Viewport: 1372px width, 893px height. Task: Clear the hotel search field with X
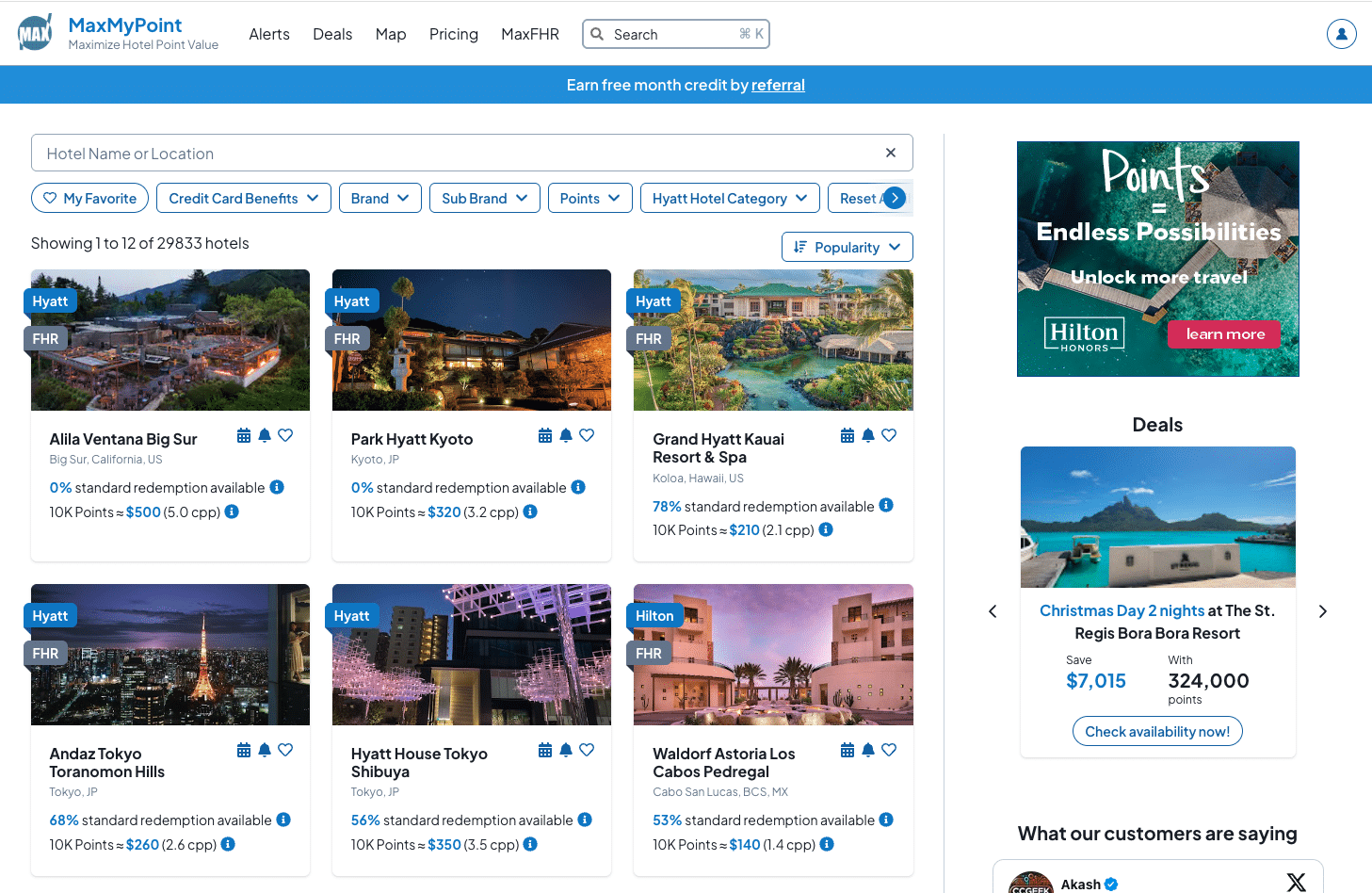891,153
